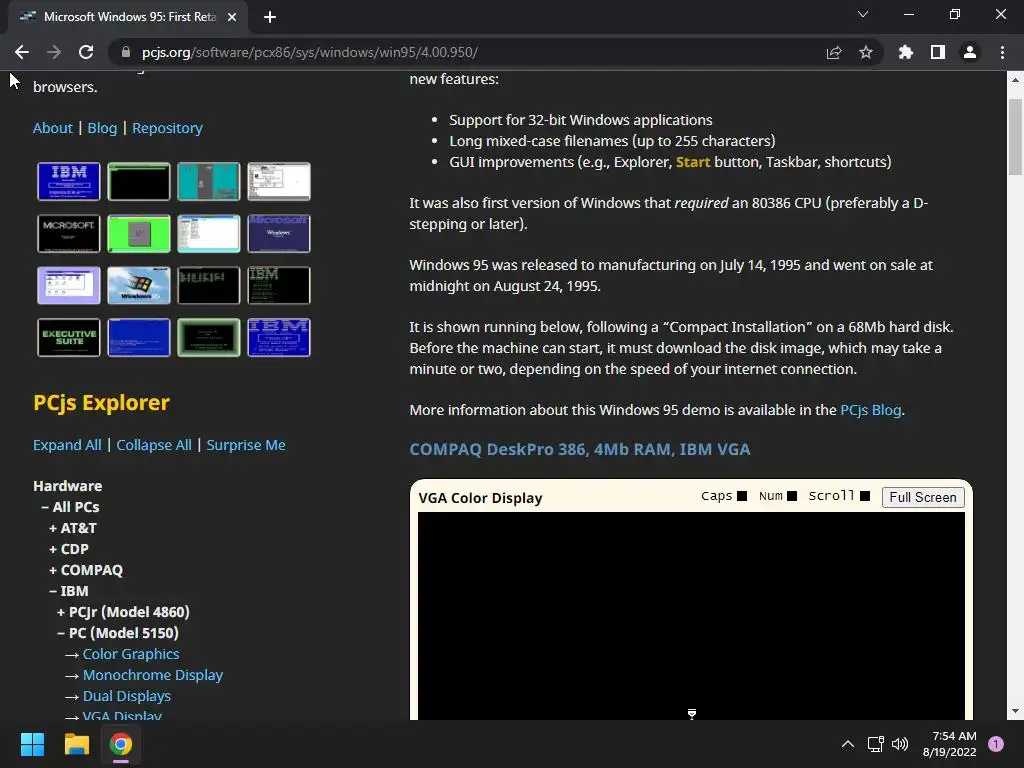Click Expand All in PCjs Explorer
The width and height of the screenshot is (1024, 768).
[67, 445]
